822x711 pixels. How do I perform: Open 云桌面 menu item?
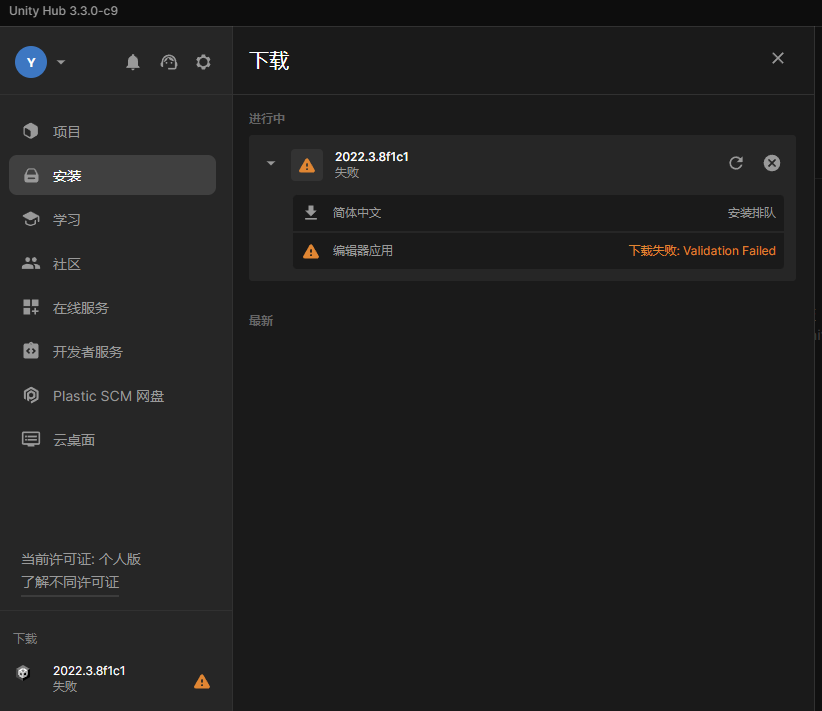click(112, 439)
